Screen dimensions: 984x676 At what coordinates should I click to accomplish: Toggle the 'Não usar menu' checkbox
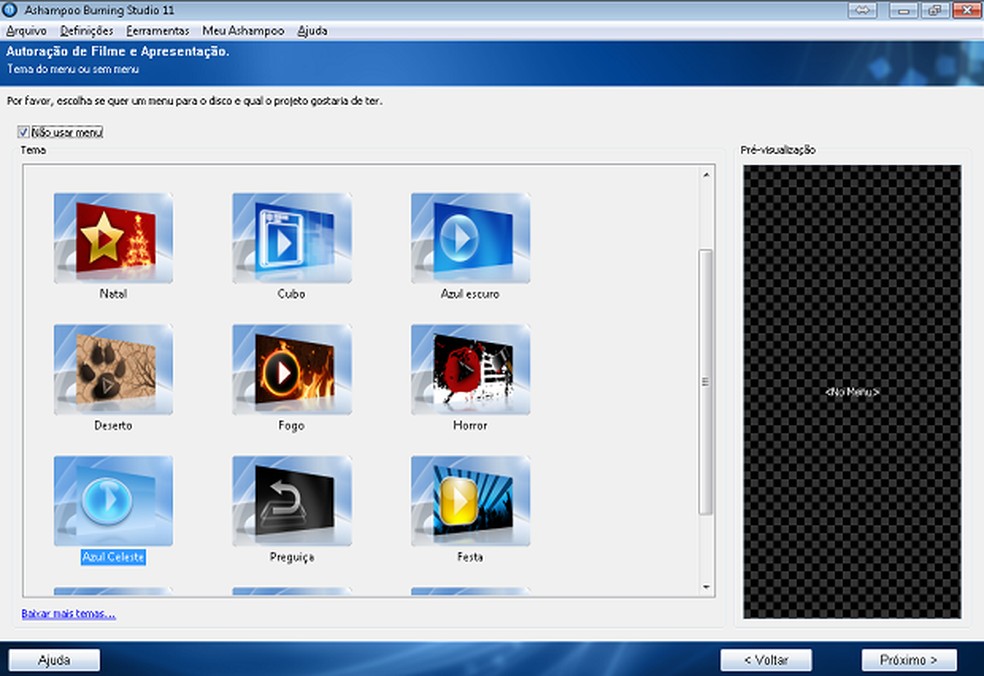pos(24,132)
